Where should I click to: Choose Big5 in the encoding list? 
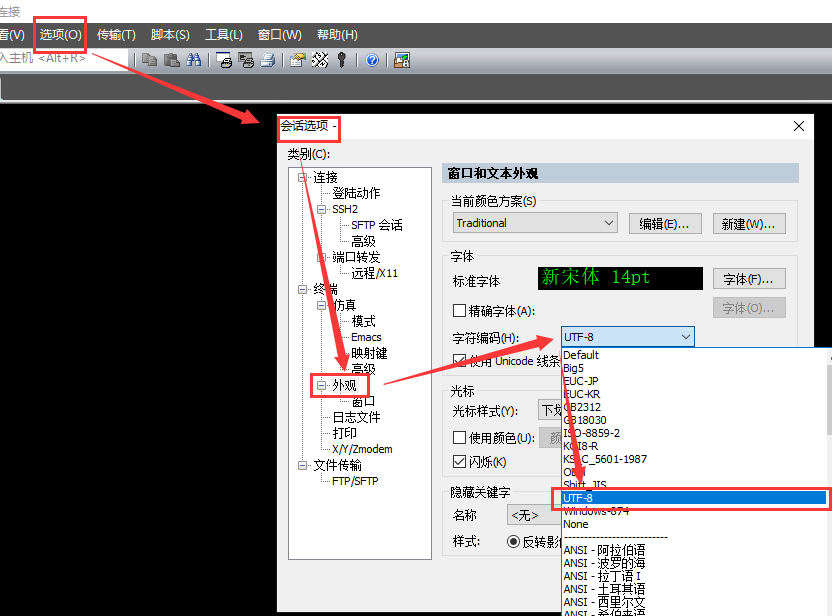point(573,368)
